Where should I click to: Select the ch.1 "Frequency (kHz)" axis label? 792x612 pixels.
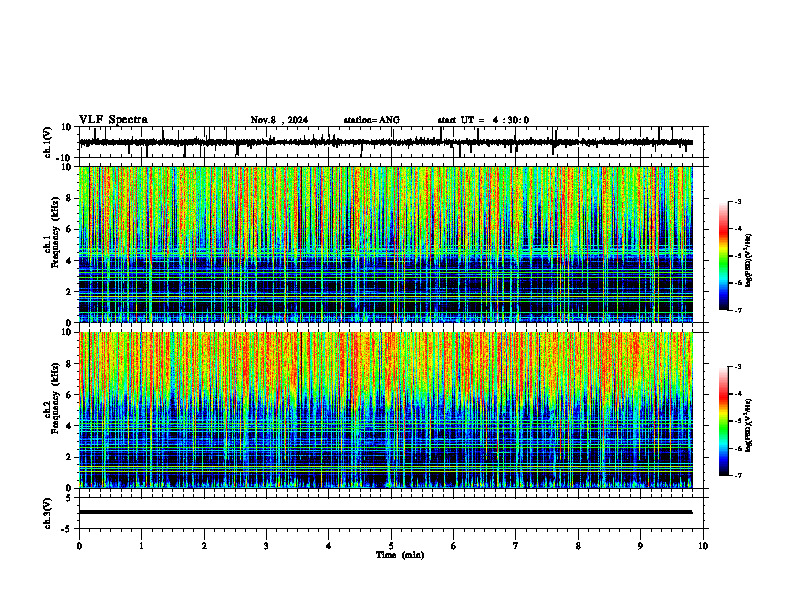[x=55, y=234]
